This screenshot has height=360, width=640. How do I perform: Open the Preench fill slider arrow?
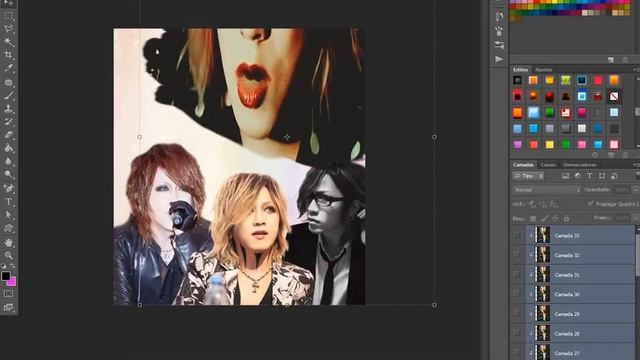pos(636,218)
